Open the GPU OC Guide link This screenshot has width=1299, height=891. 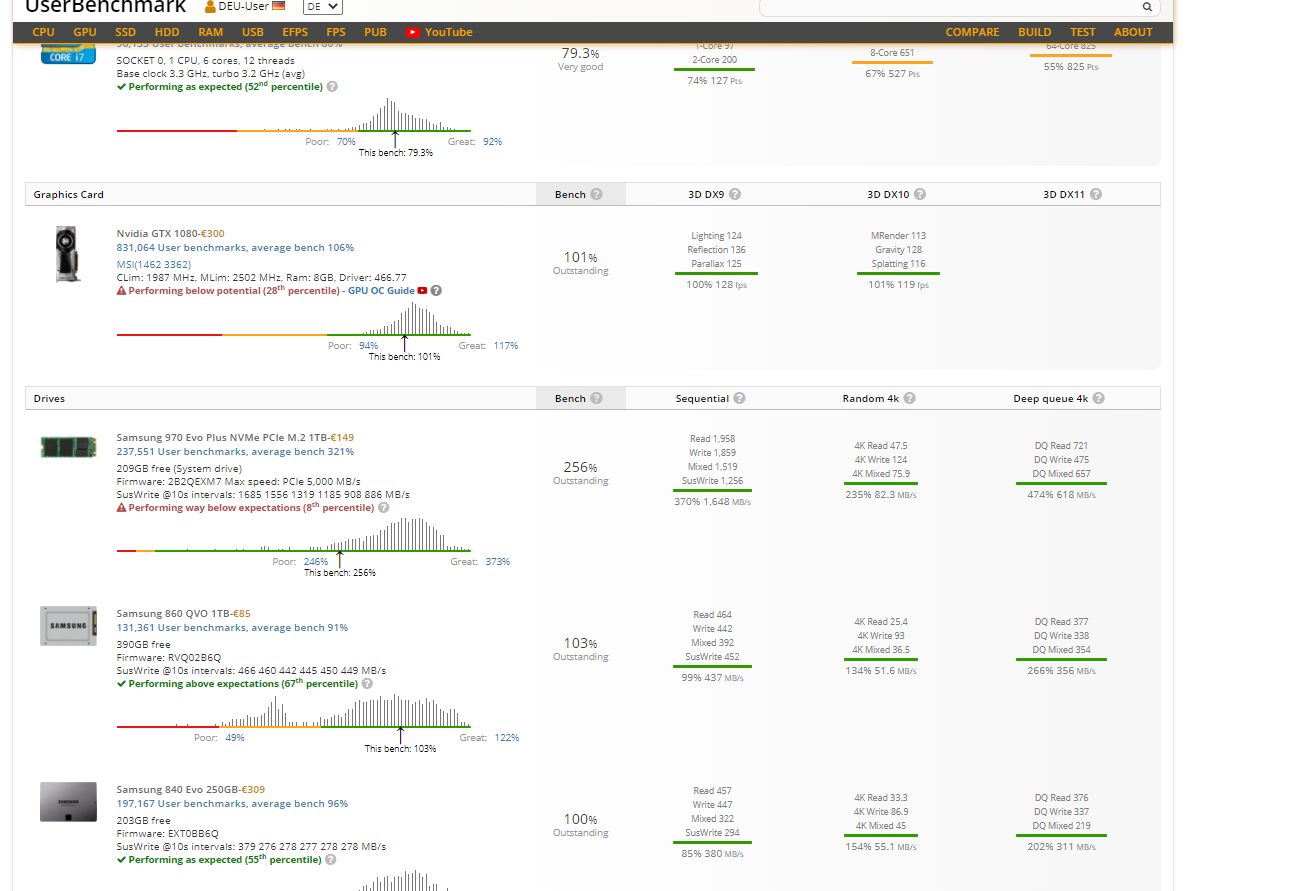381,291
